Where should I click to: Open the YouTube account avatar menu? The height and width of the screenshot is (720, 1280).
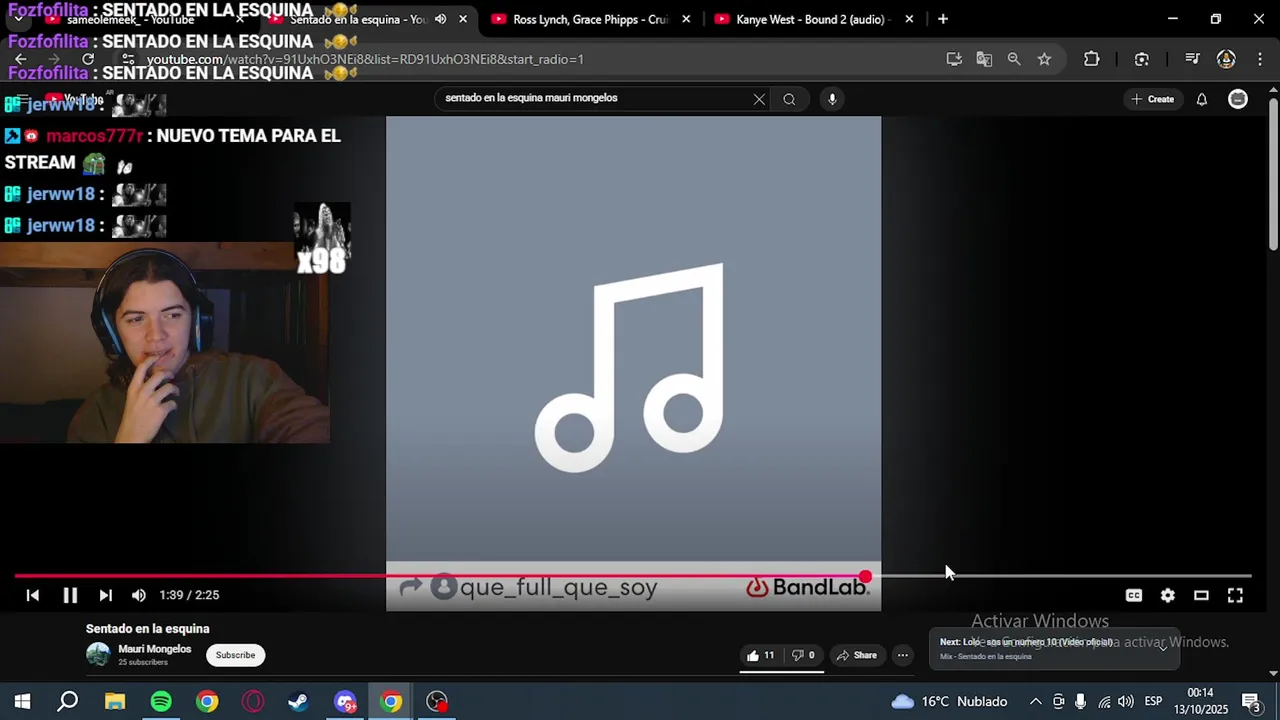[1238, 99]
